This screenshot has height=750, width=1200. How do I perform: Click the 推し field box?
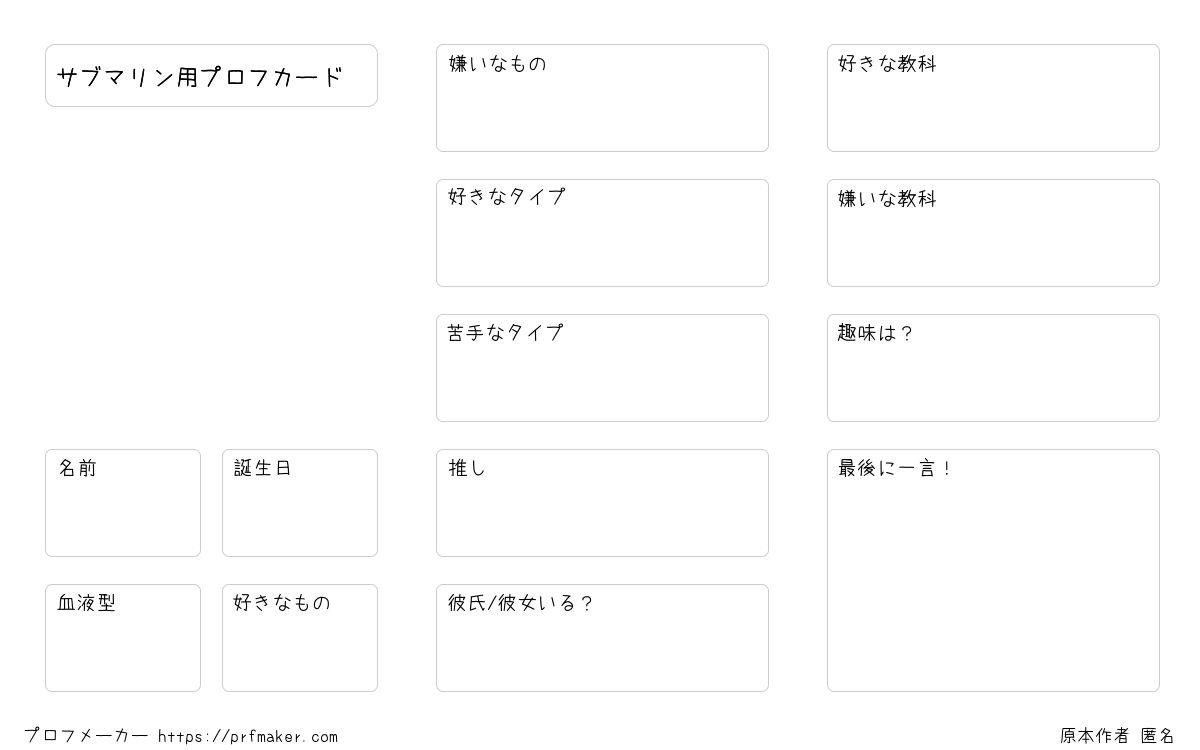click(x=602, y=503)
